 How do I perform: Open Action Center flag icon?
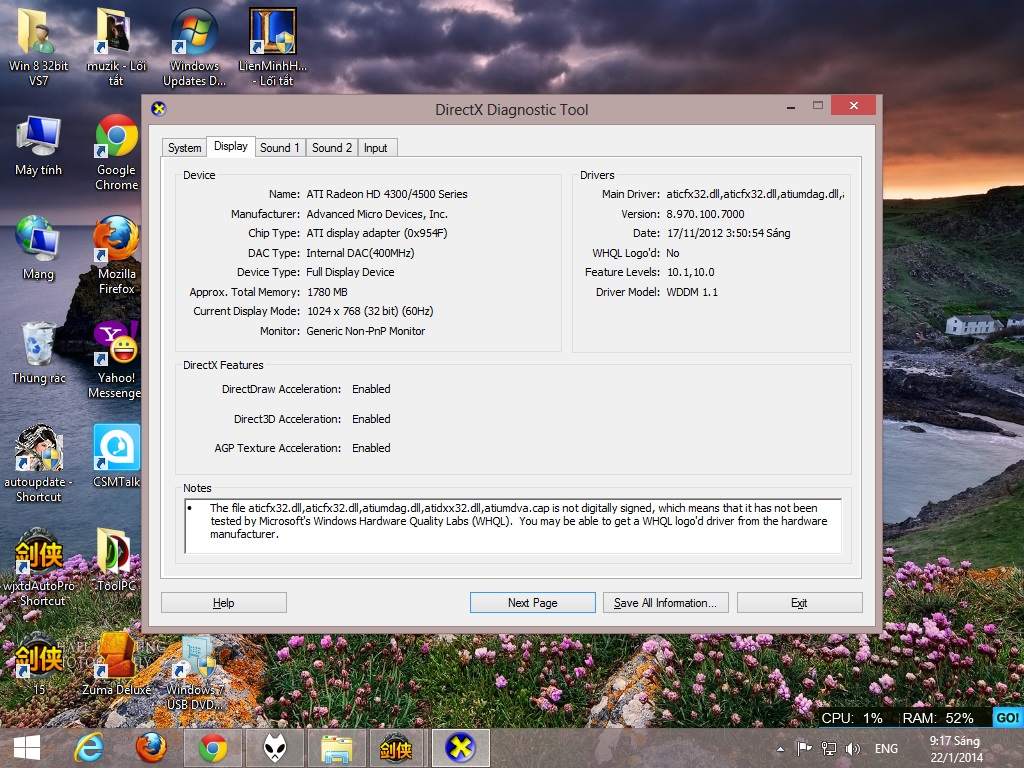tap(804, 748)
